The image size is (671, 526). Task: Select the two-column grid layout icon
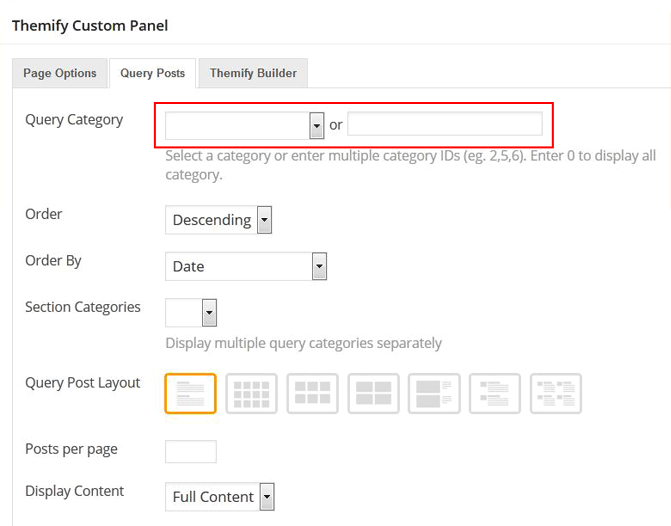pos(373,393)
